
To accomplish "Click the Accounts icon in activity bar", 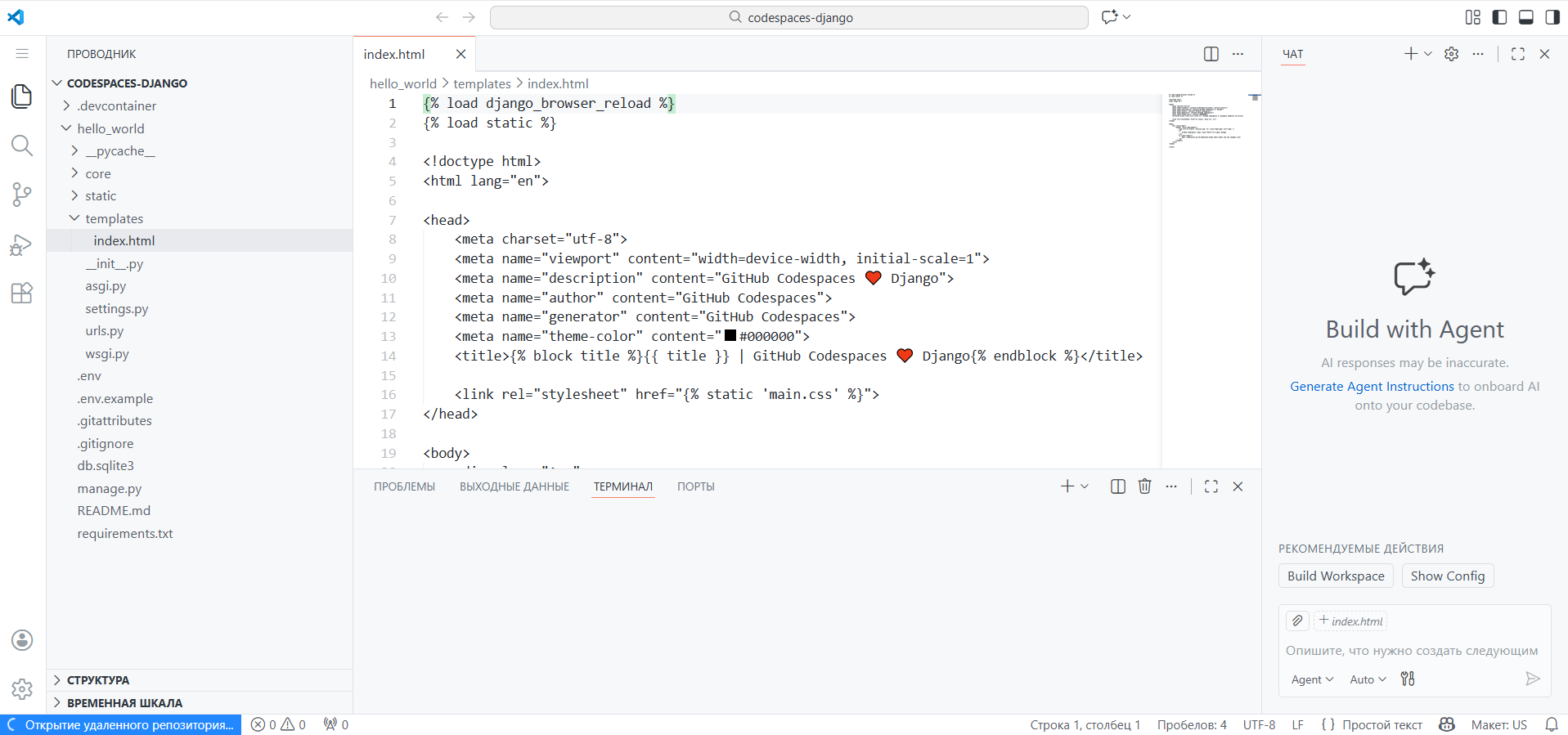I will [22, 640].
